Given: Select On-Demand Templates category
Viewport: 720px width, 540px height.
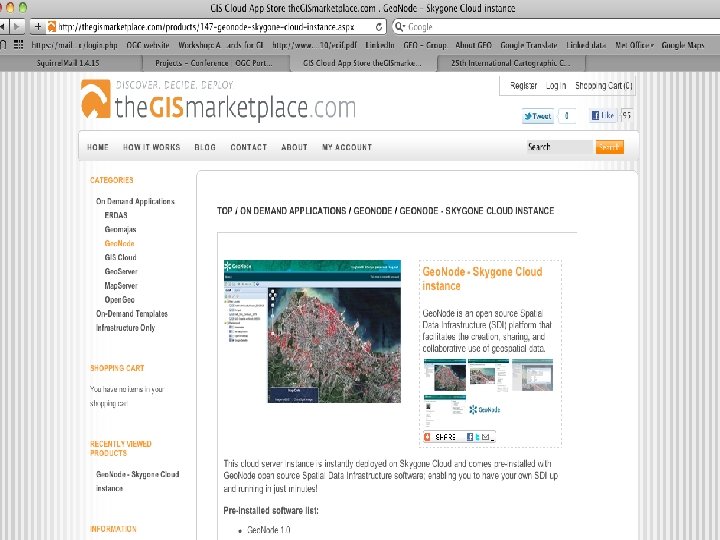Looking at the screenshot, I should coord(132,314).
